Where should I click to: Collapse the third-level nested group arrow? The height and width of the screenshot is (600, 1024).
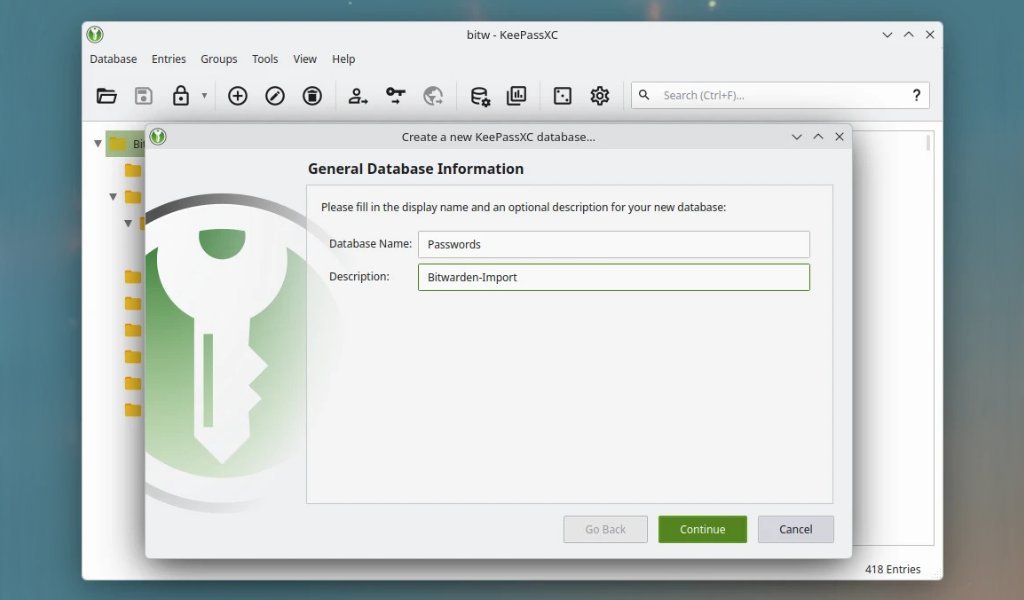(x=128, y=223)
